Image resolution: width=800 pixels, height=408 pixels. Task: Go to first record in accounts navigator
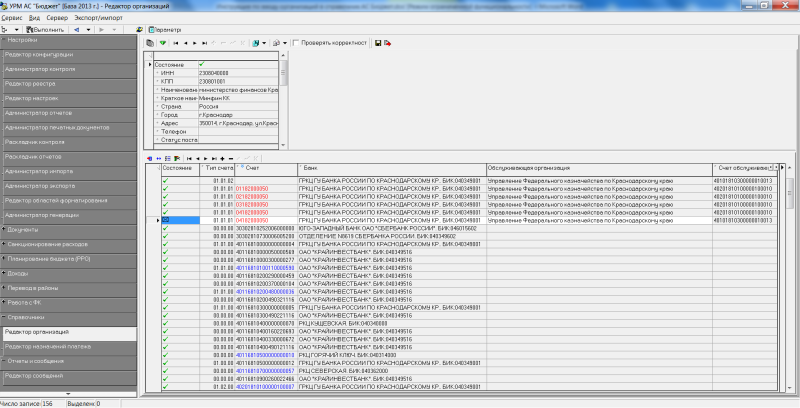pos(189,159)
